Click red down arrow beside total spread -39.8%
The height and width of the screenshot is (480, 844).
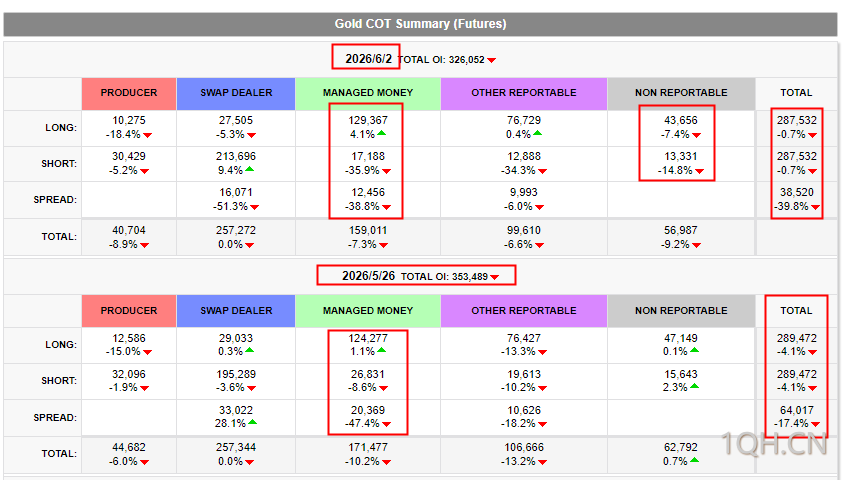point(815,207)
